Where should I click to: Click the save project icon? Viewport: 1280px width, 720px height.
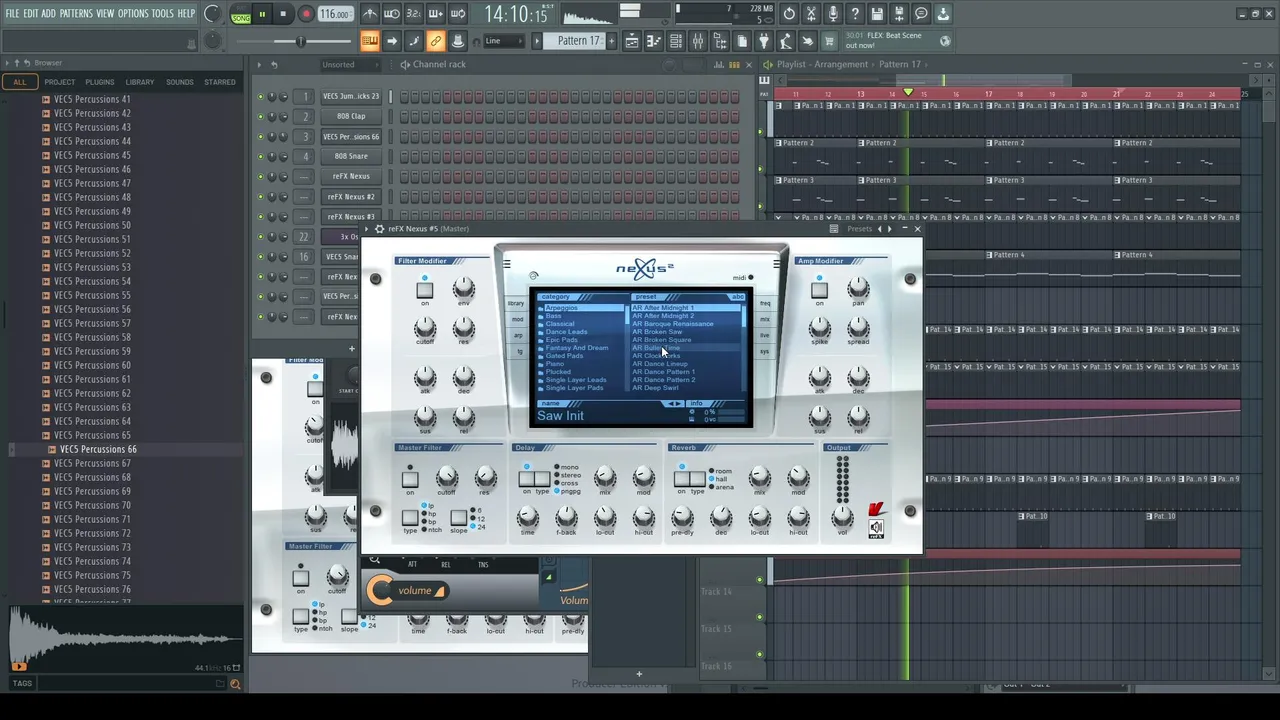tap(877, 14)
